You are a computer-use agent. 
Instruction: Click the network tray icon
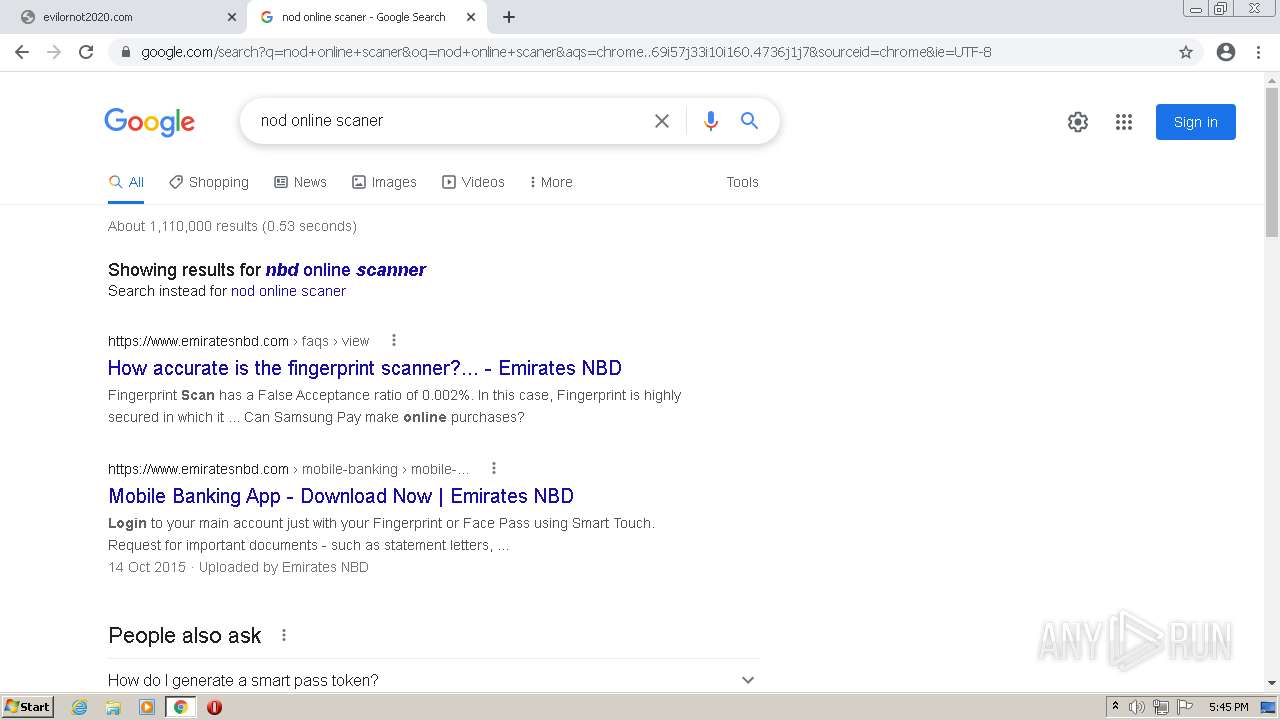click(1161, 707)
